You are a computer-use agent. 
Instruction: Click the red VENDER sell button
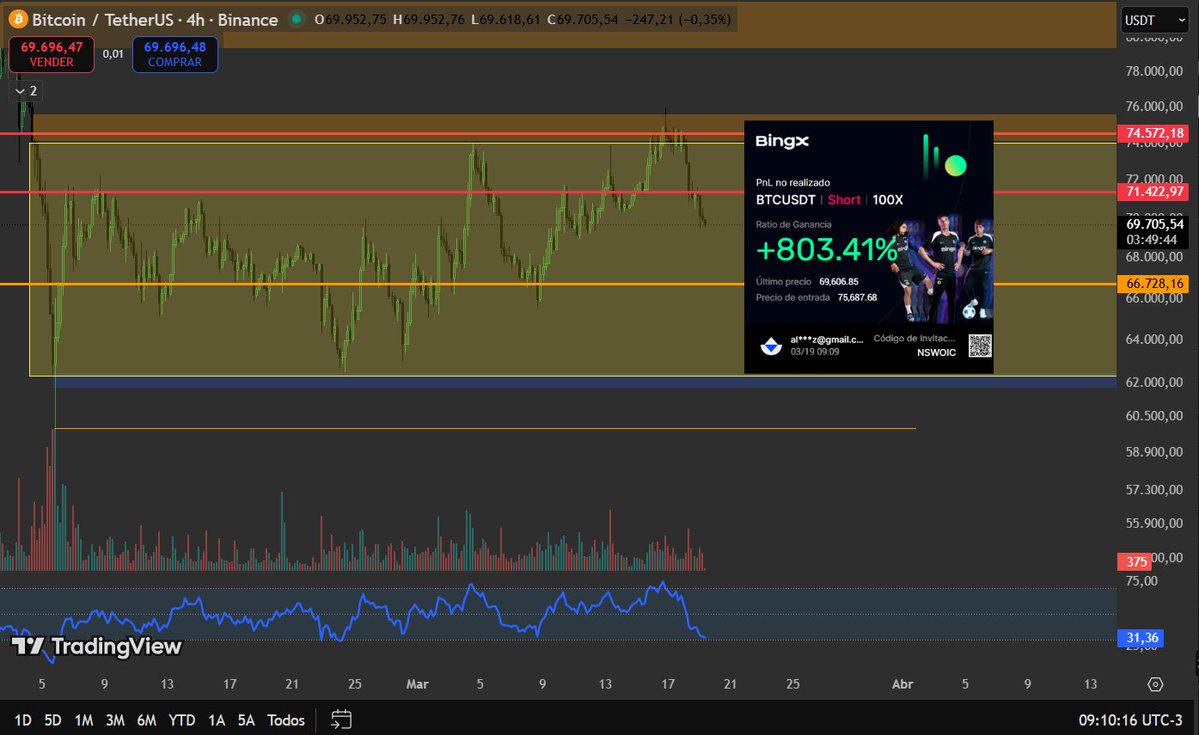point(51,54)
